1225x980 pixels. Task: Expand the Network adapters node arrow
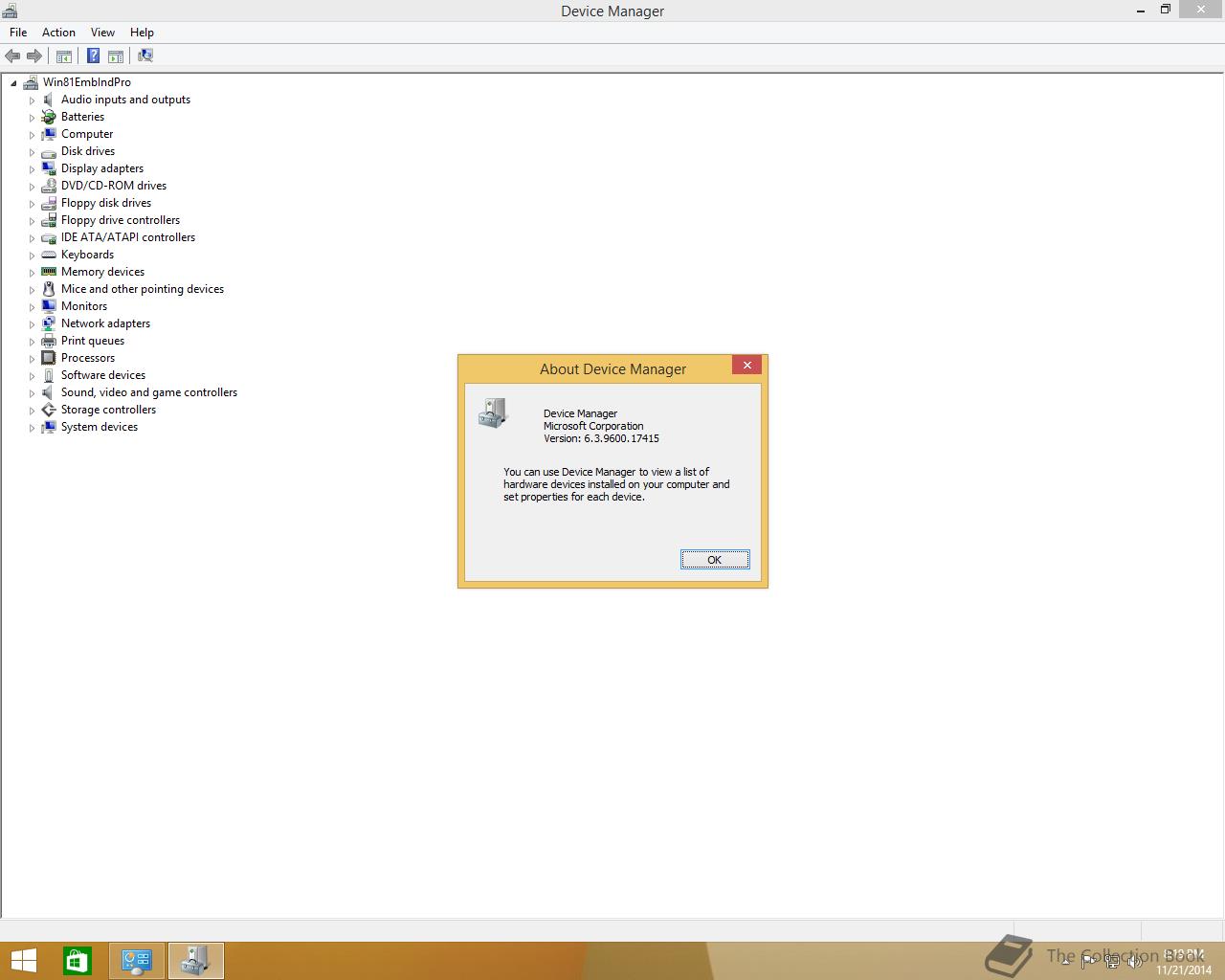[32, 324]
